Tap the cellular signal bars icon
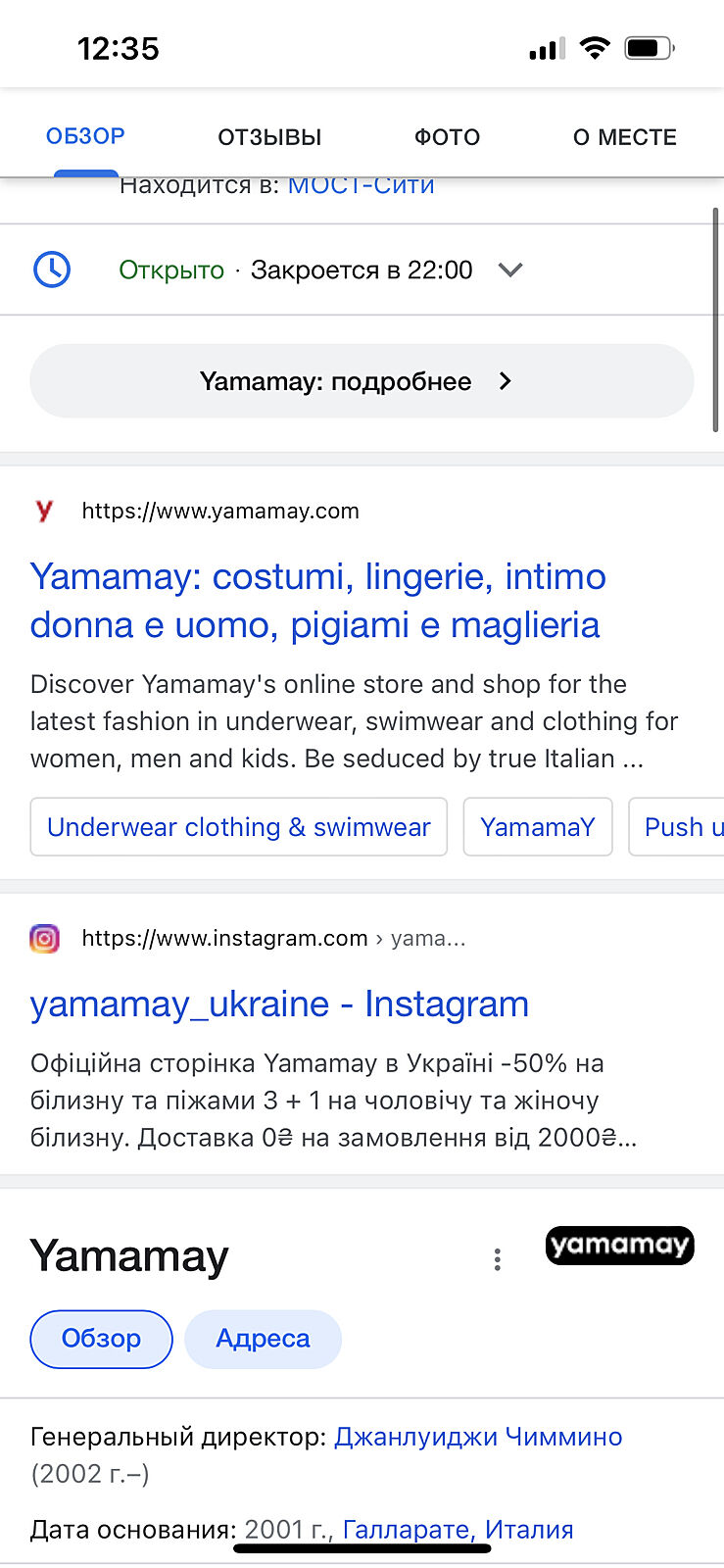Image resolution: width=724 pixels, height=1568 pixels. 547,49
